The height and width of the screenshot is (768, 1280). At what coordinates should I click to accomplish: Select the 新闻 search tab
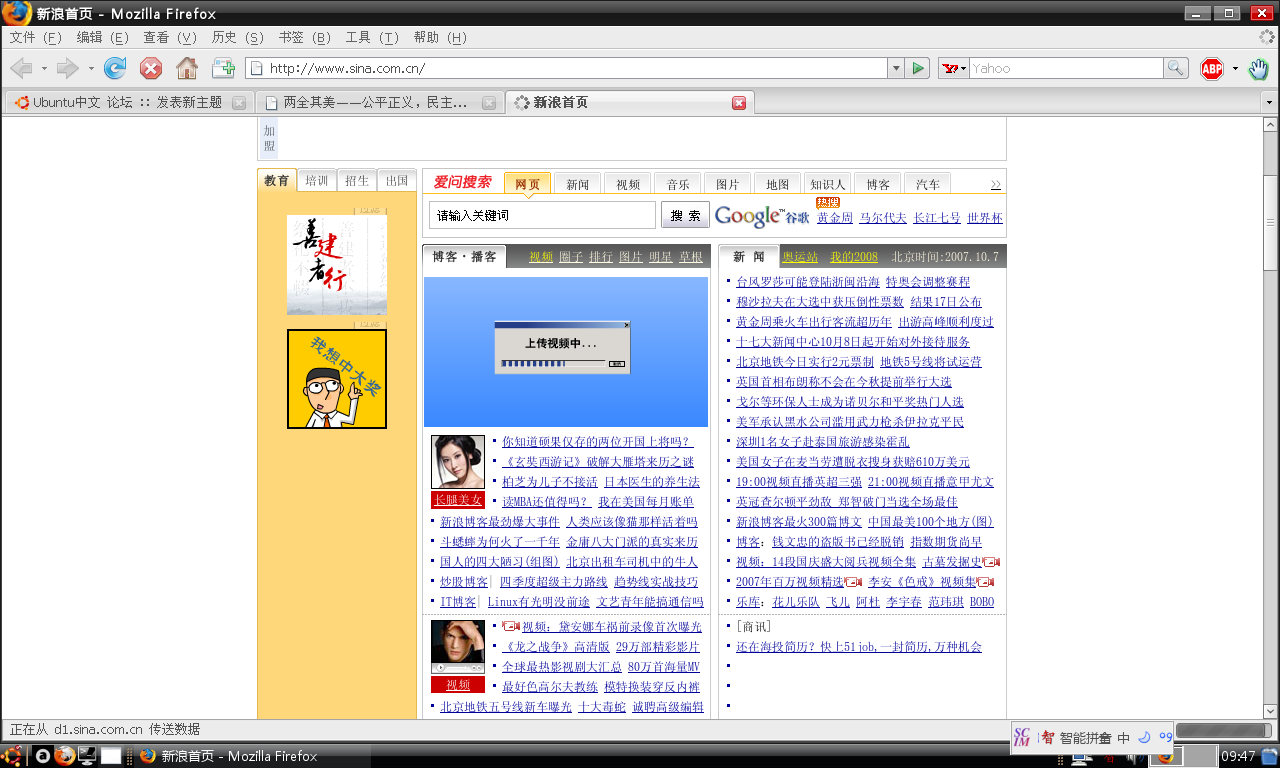[x=577, y=184]
